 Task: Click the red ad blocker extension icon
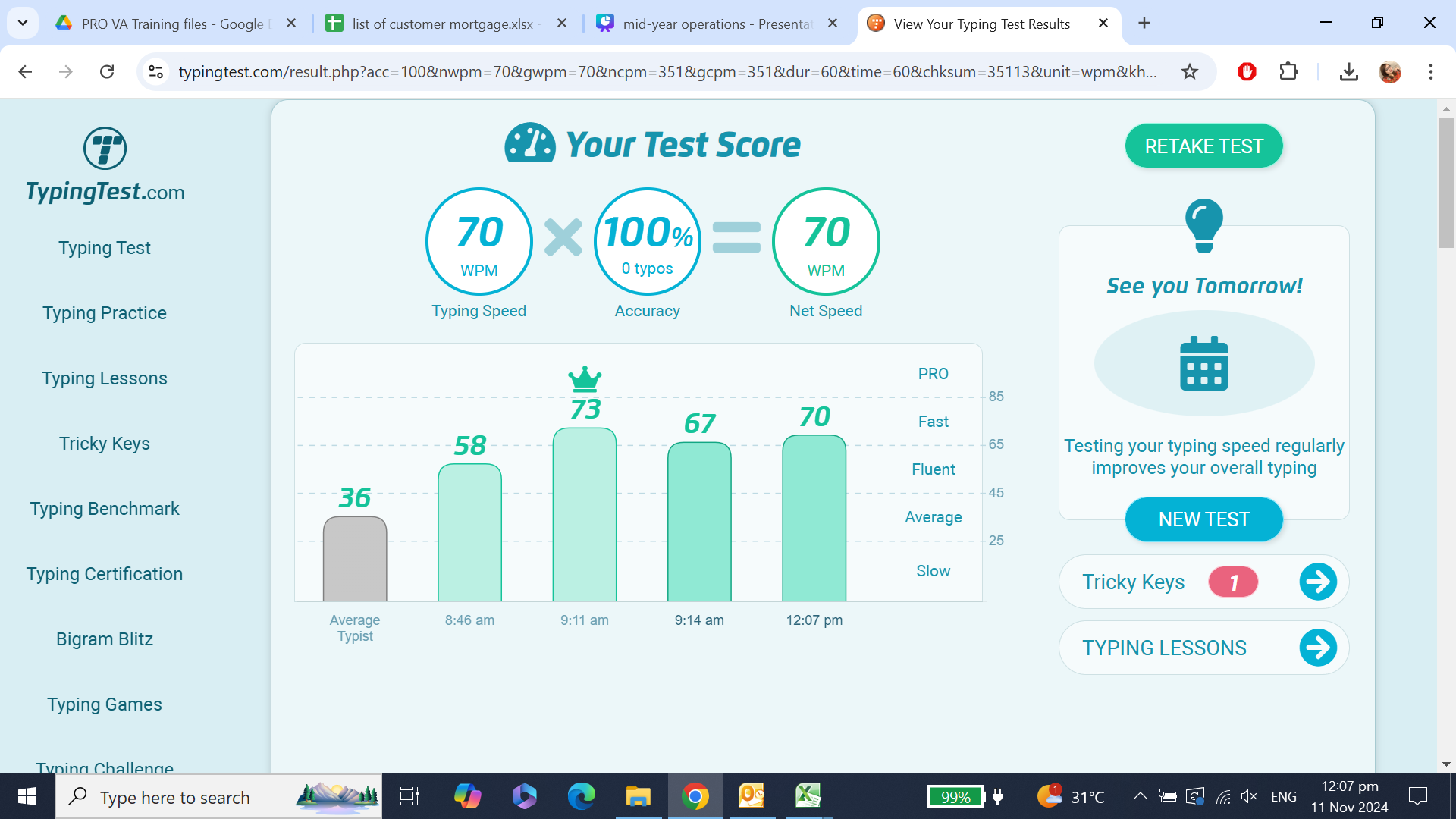(1247, 72)
